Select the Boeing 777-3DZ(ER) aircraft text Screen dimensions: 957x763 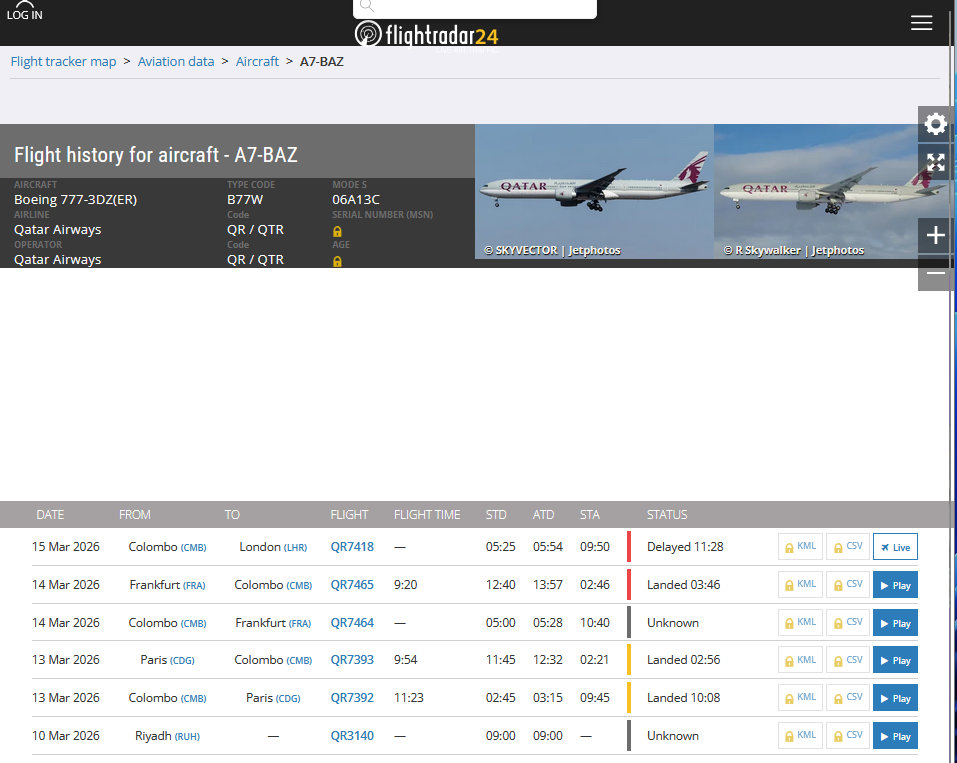click(76, 200)
